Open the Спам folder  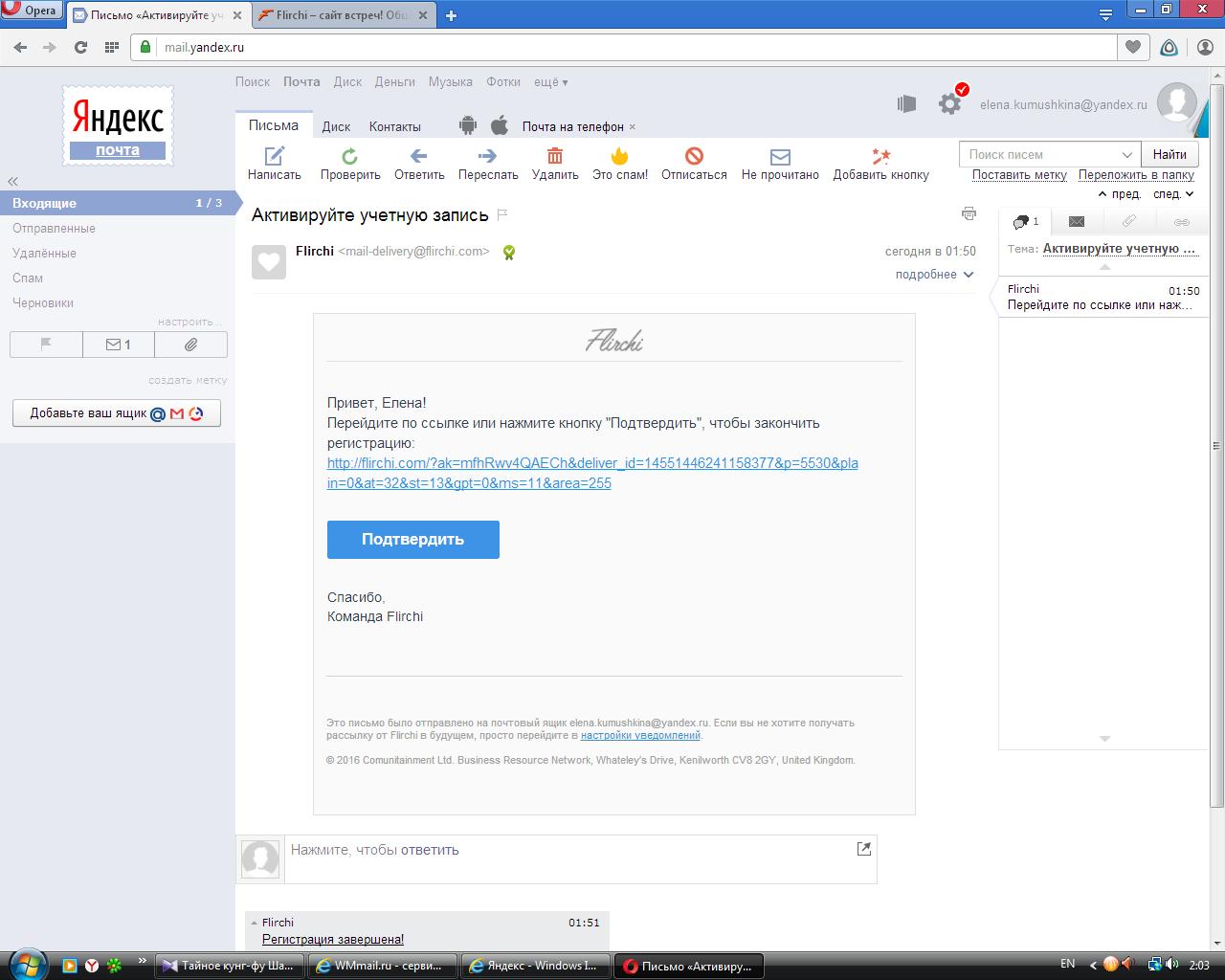point(28,278)
